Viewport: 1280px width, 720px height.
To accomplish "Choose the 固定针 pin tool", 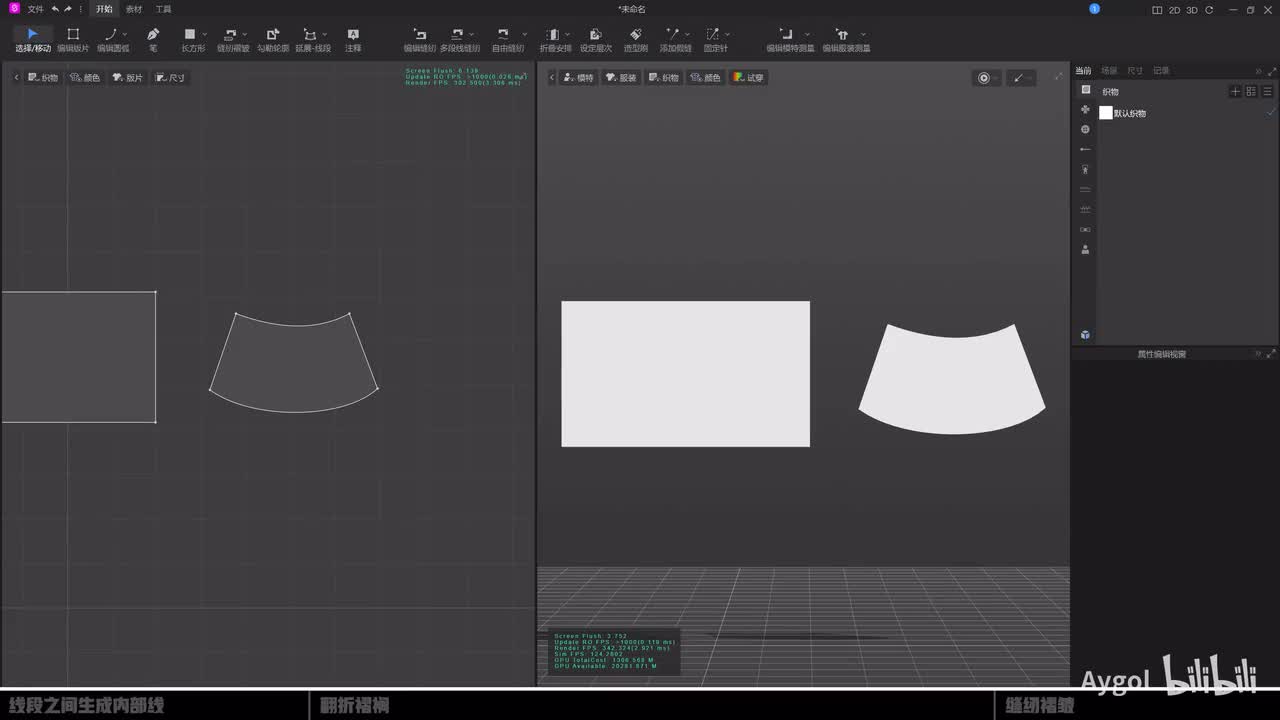I will point(714,40).
